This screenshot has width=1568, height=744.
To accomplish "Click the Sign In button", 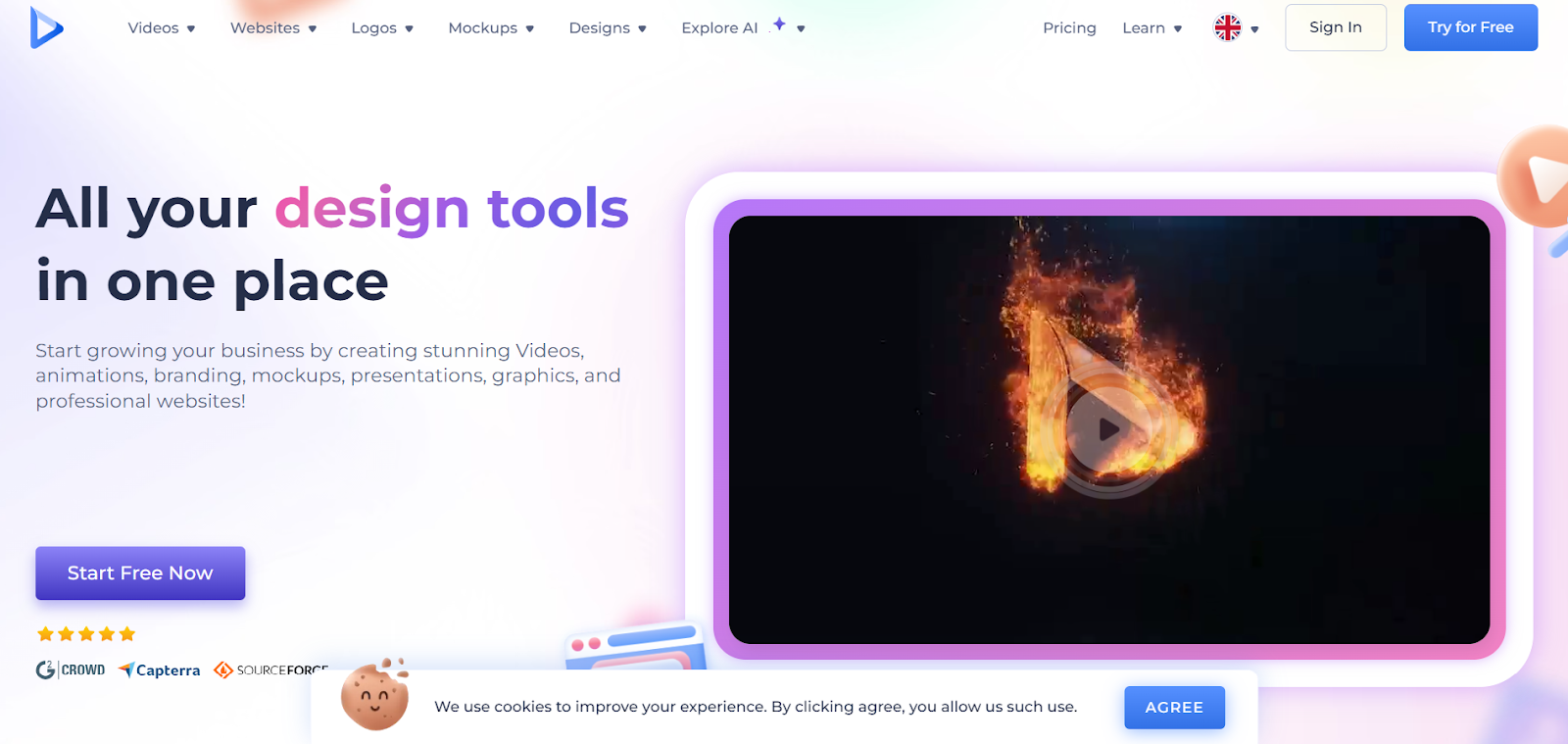I will pos(1336,27).
